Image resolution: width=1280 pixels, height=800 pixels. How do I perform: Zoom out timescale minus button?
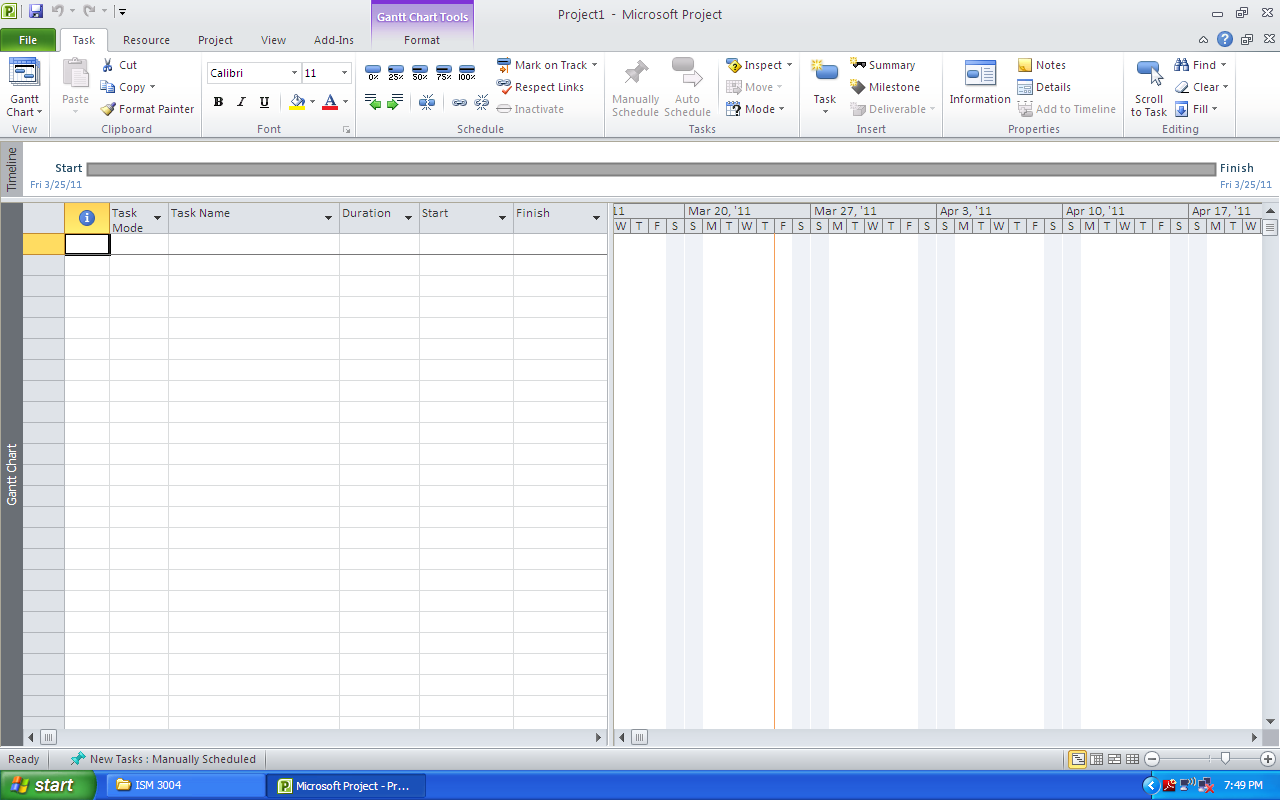(1152, 759)
